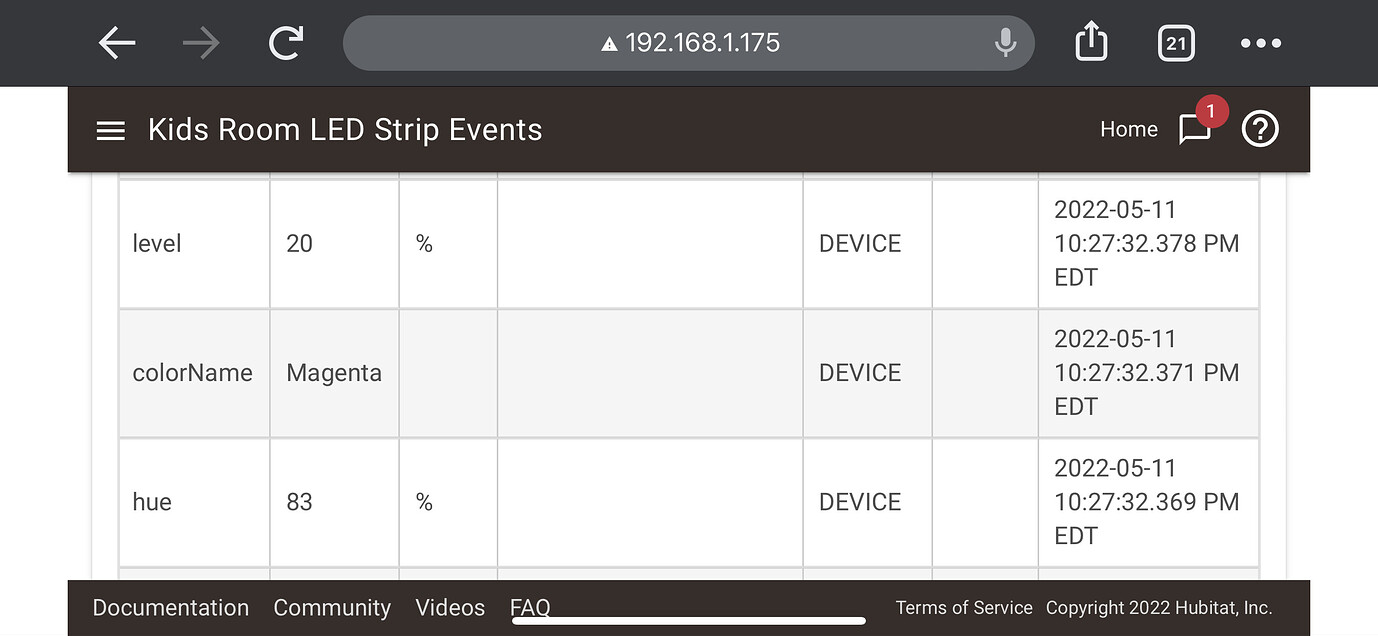The height and width of the screenshot is (636, 1378).
Task: Open the hamburger navigation menu
Action: pos(110,130)
